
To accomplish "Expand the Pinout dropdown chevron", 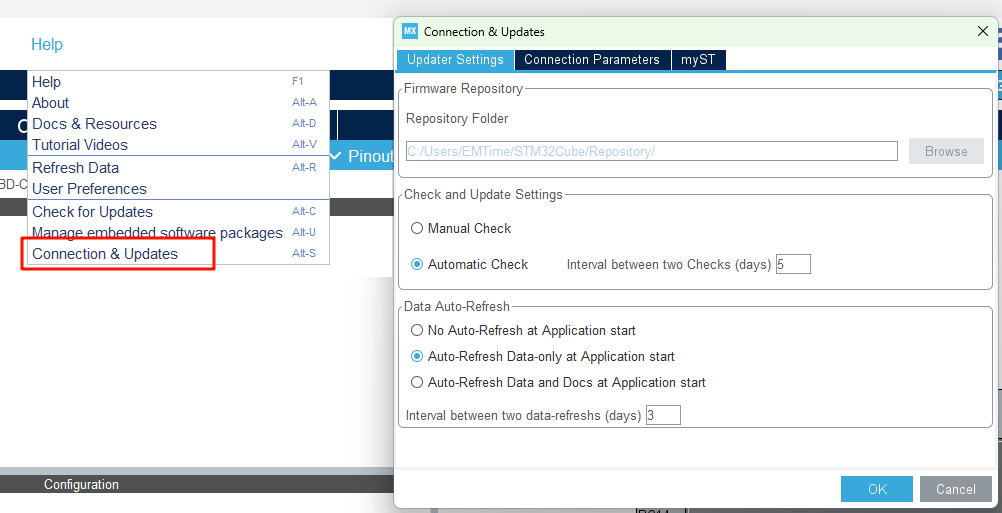I will point(336,156).
